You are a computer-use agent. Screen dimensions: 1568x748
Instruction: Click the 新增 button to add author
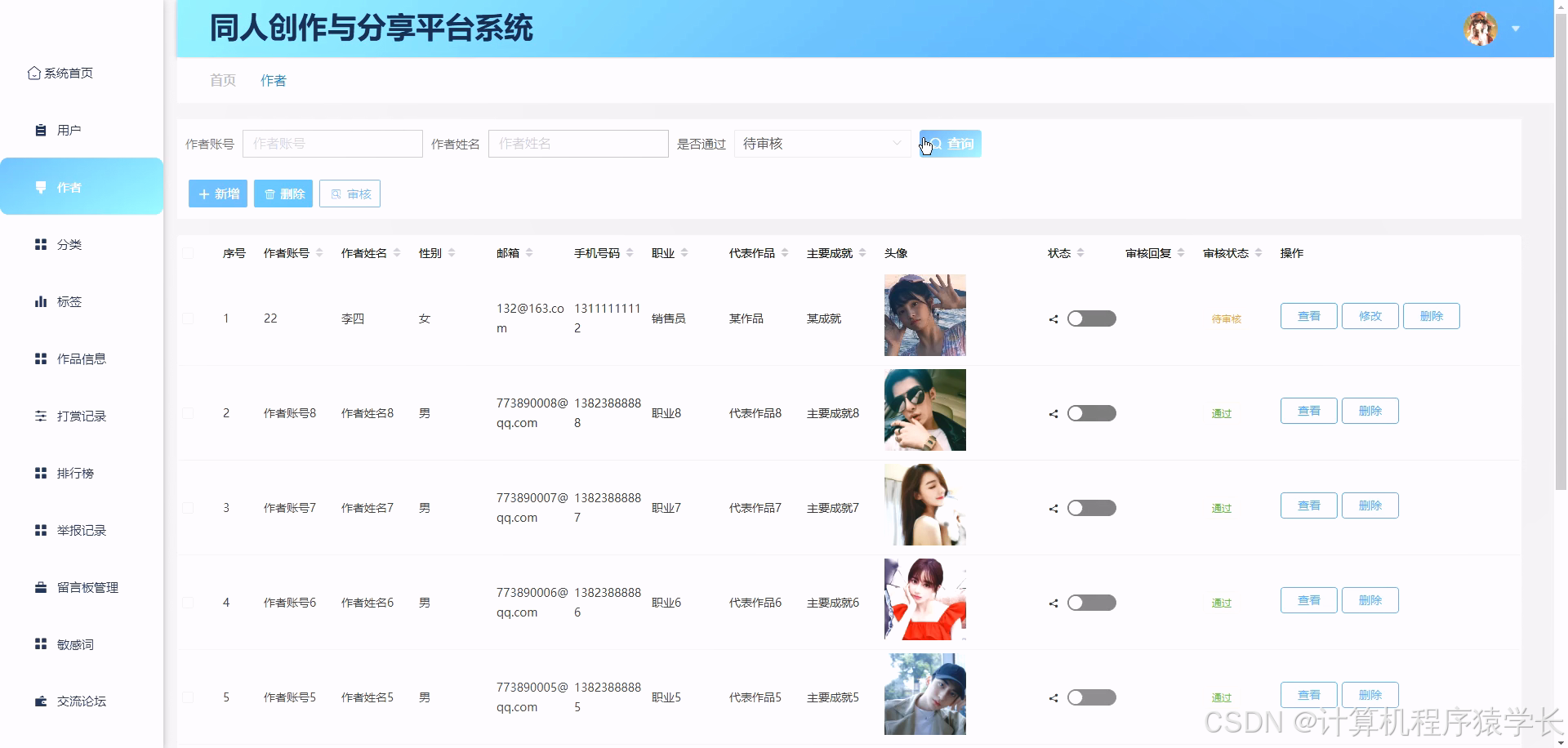(217, 194)
